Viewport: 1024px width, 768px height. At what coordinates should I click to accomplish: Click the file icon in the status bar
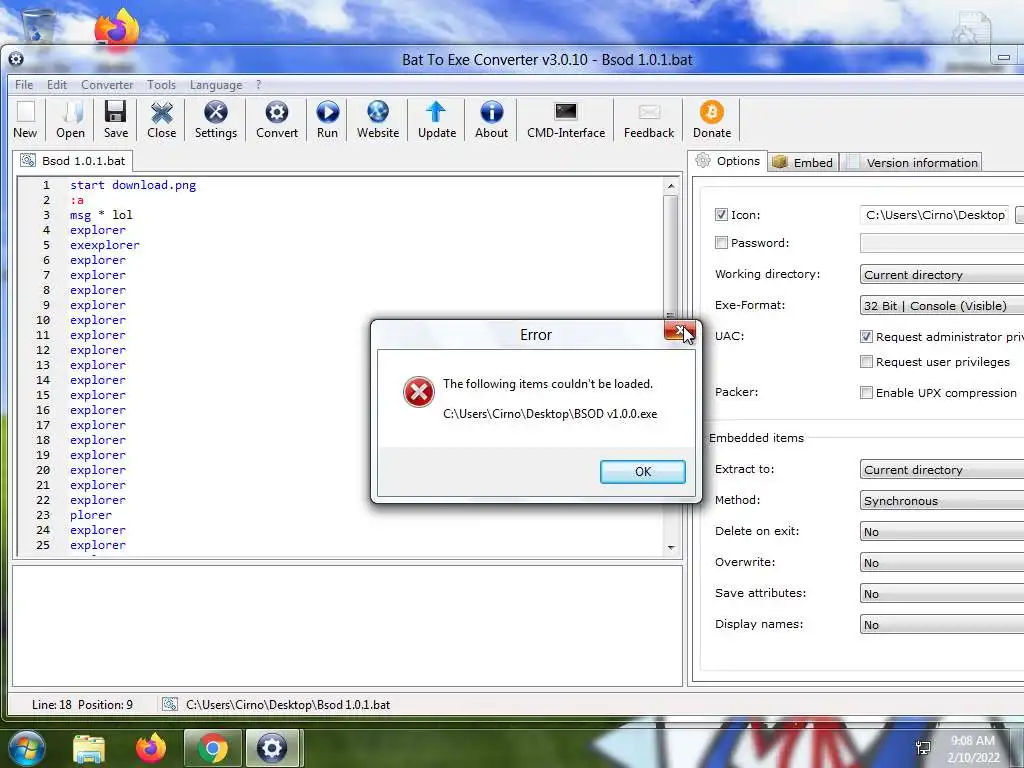coord(170,704)
